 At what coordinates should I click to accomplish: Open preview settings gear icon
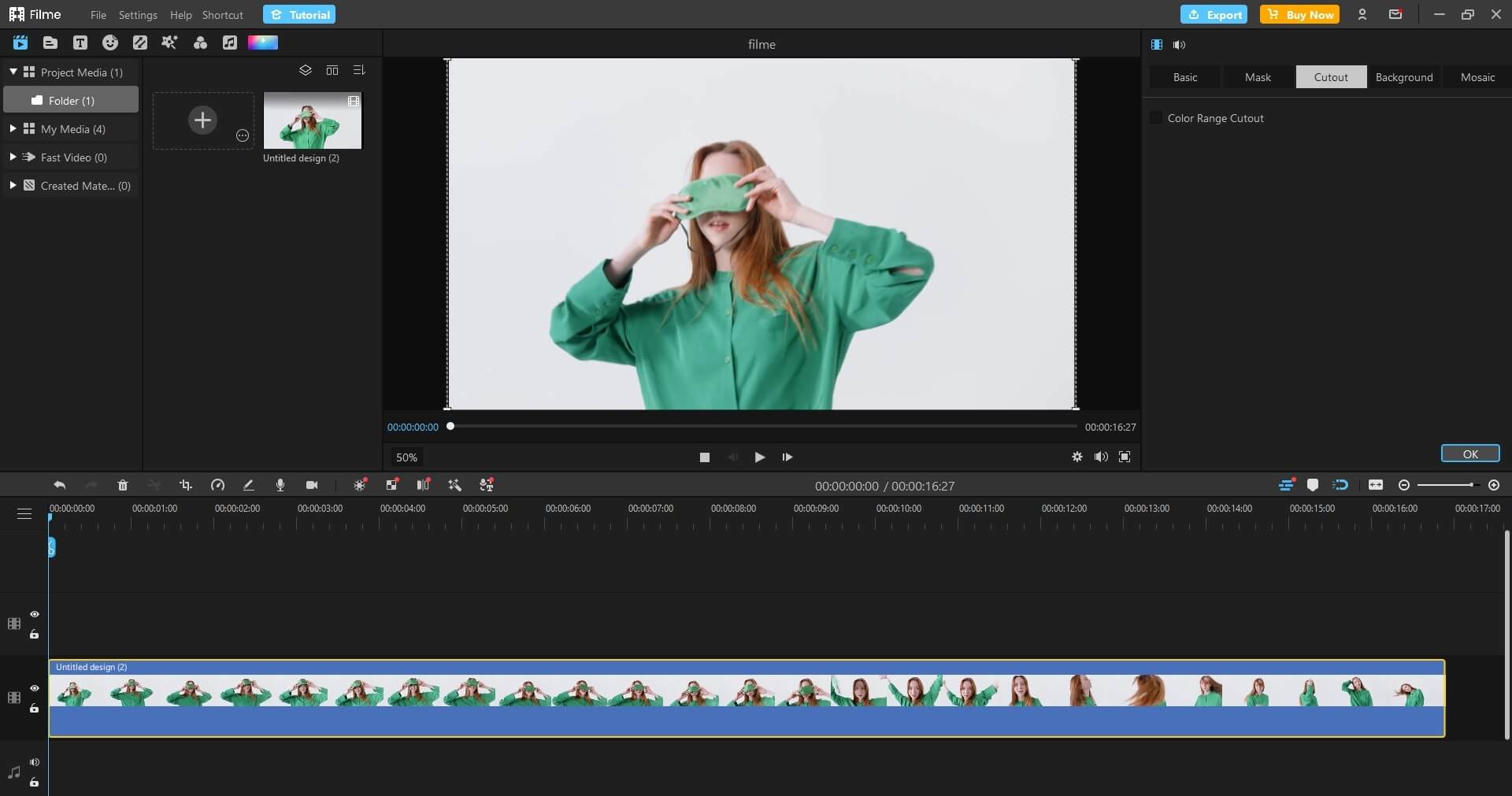(x=1077, y=457)
